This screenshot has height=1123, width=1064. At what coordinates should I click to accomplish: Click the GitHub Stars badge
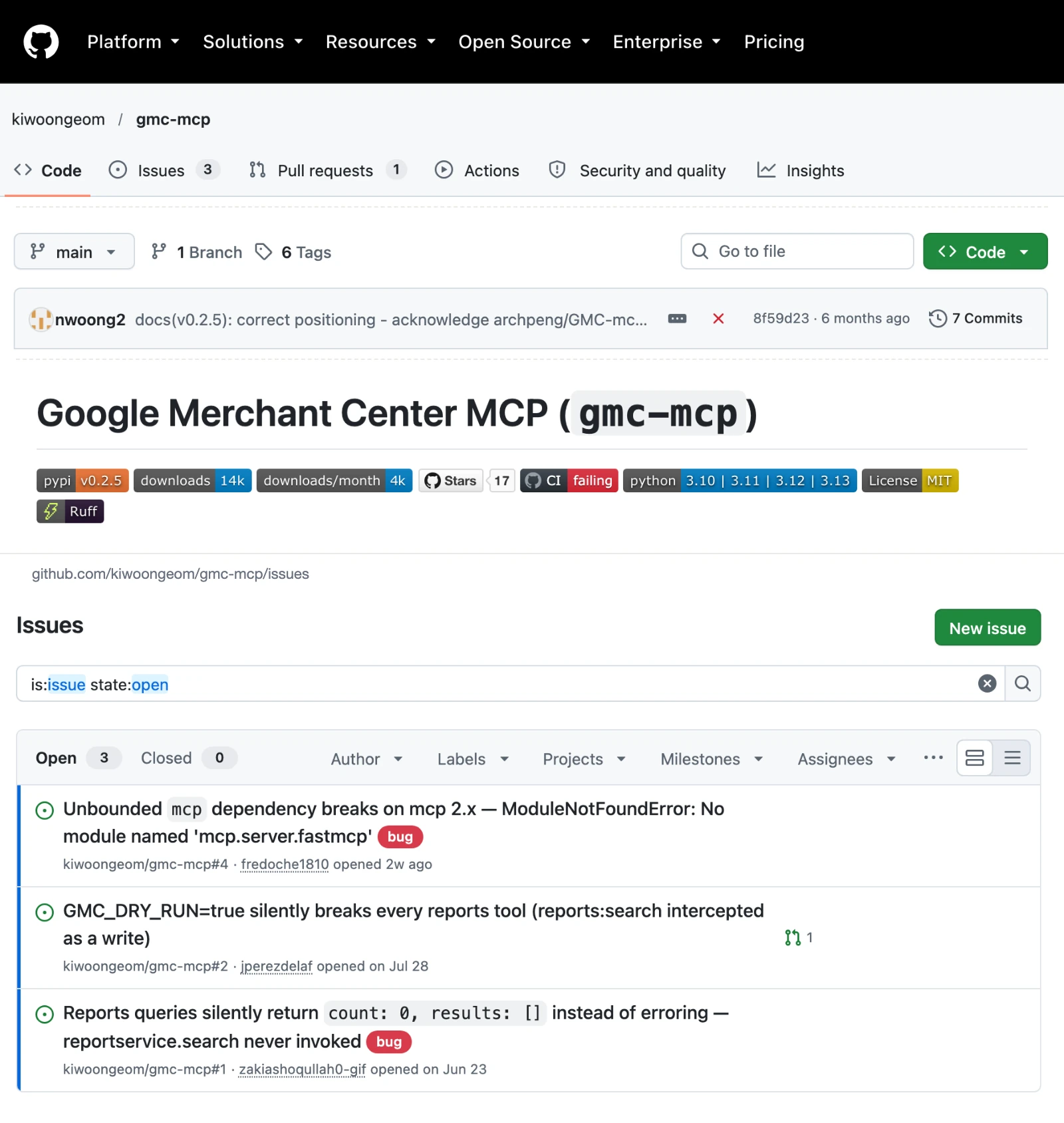[451, 480]
